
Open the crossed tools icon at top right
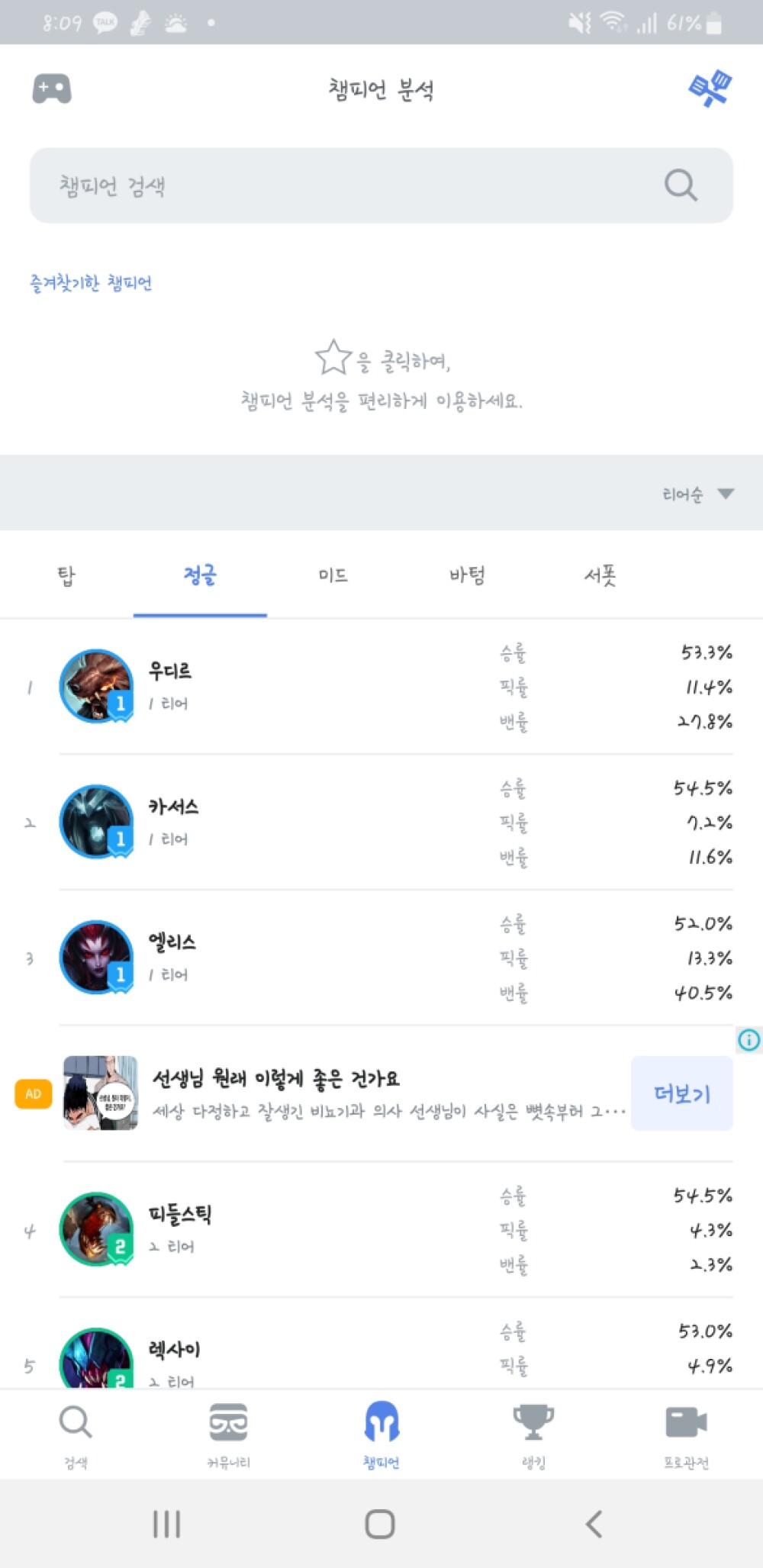(x=710, y=89)
